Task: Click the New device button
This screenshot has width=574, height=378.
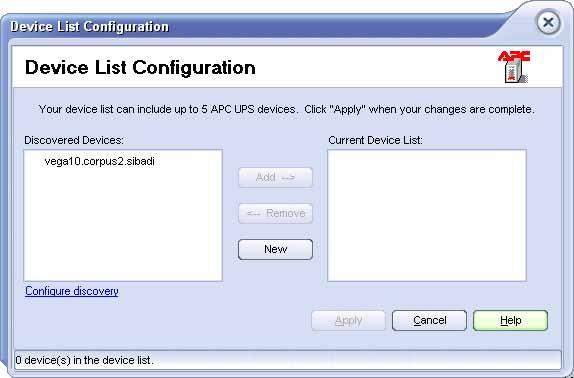Action: (x=275, y=250)
